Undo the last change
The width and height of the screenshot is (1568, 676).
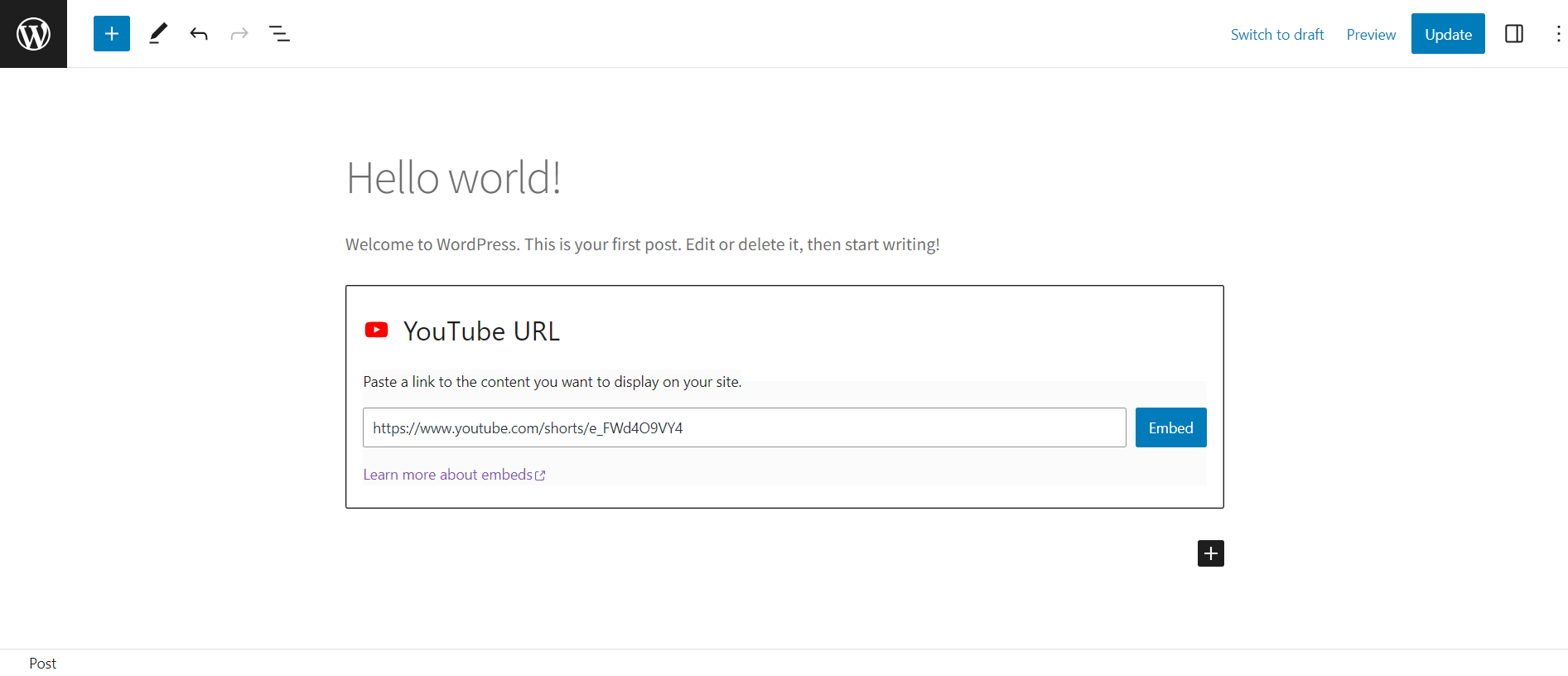(x=199, y=34)
